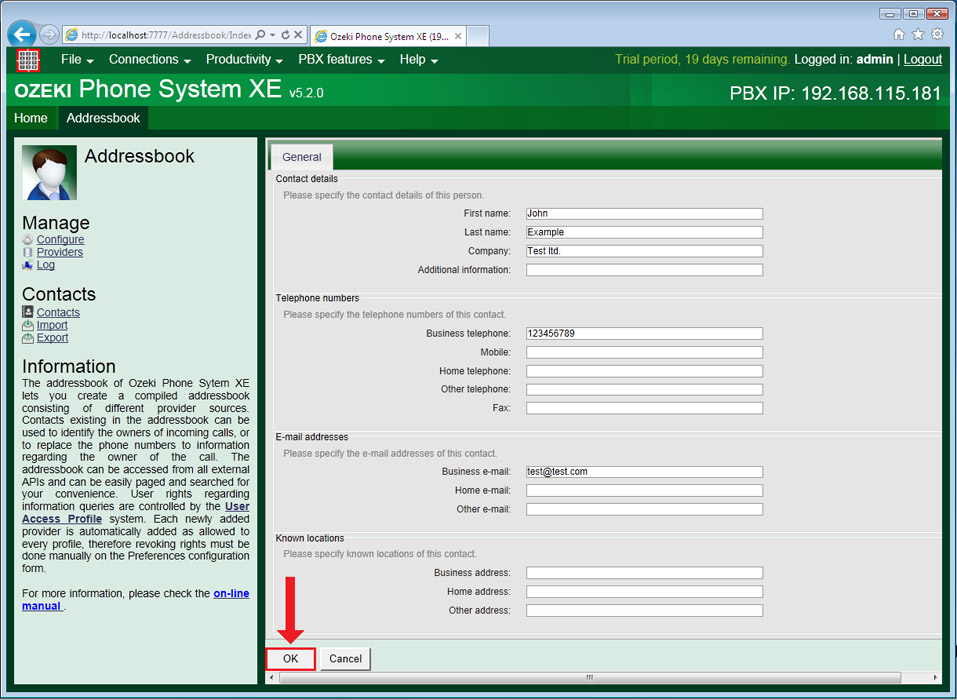Click the Other e-mail field

(x=645, y=509)
